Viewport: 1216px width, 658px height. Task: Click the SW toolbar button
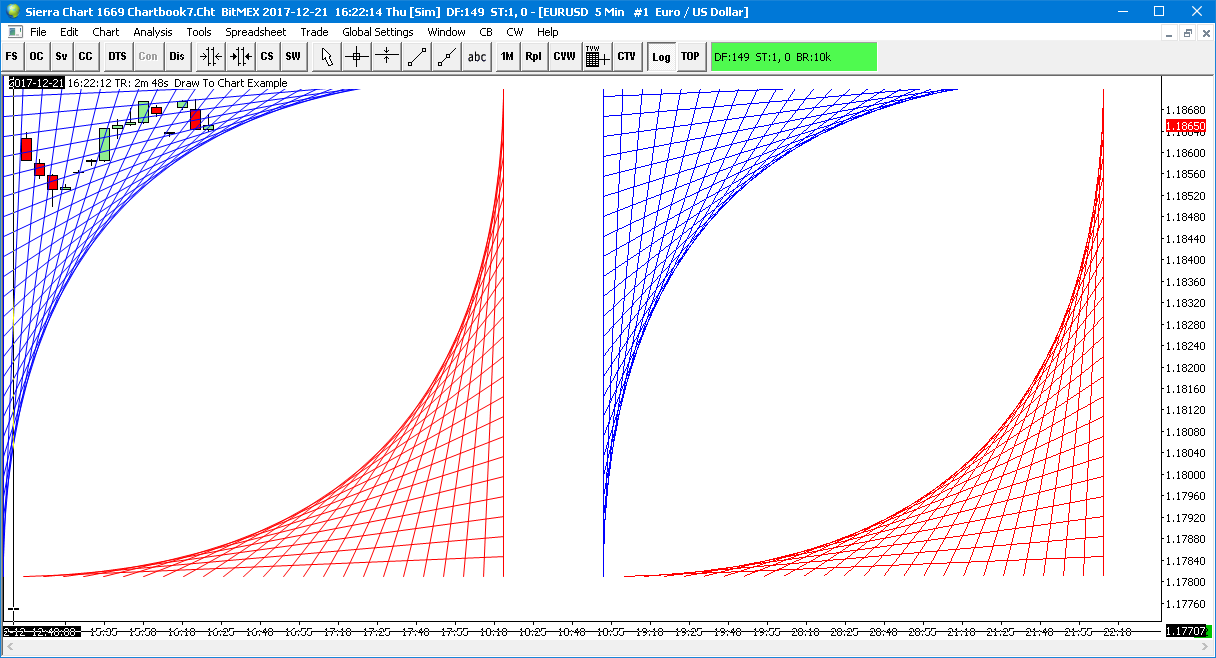(x=293, y=57)
